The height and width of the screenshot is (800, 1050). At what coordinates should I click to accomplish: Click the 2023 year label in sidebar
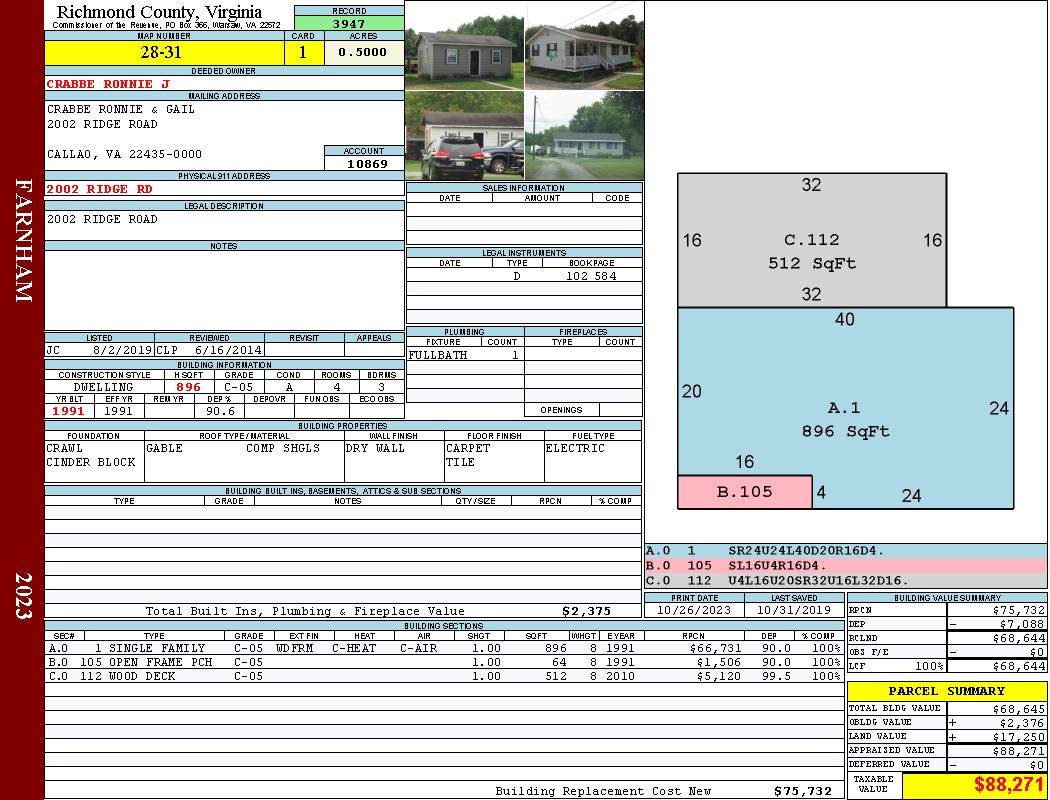23,596
